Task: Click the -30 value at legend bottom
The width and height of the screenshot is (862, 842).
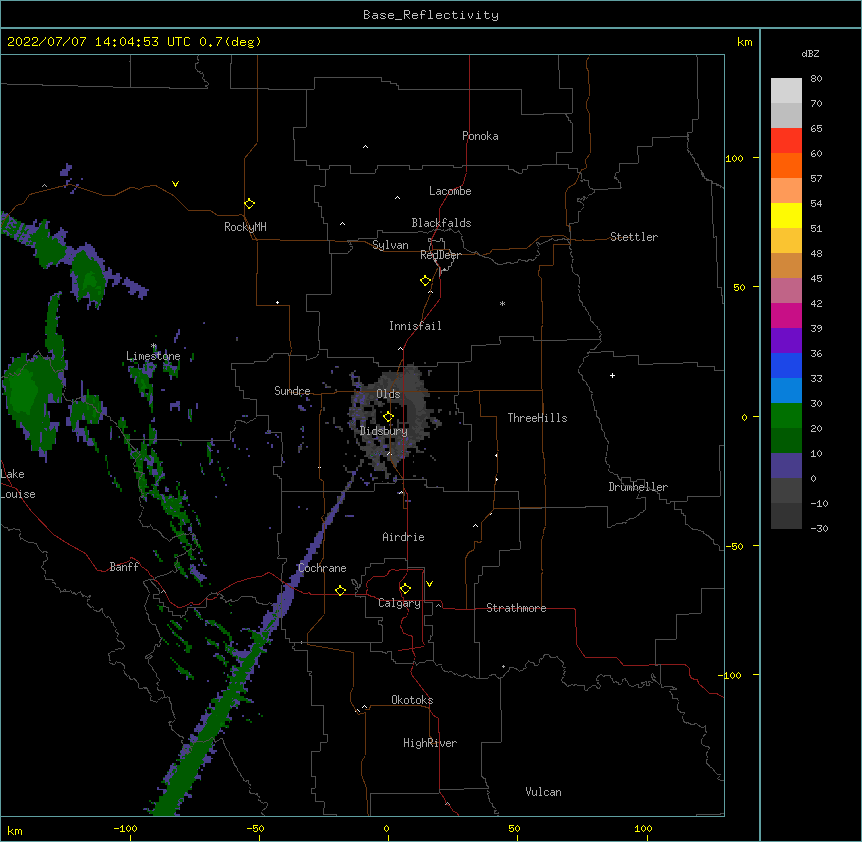Action: pyautogui.click(x=819, y=528)
